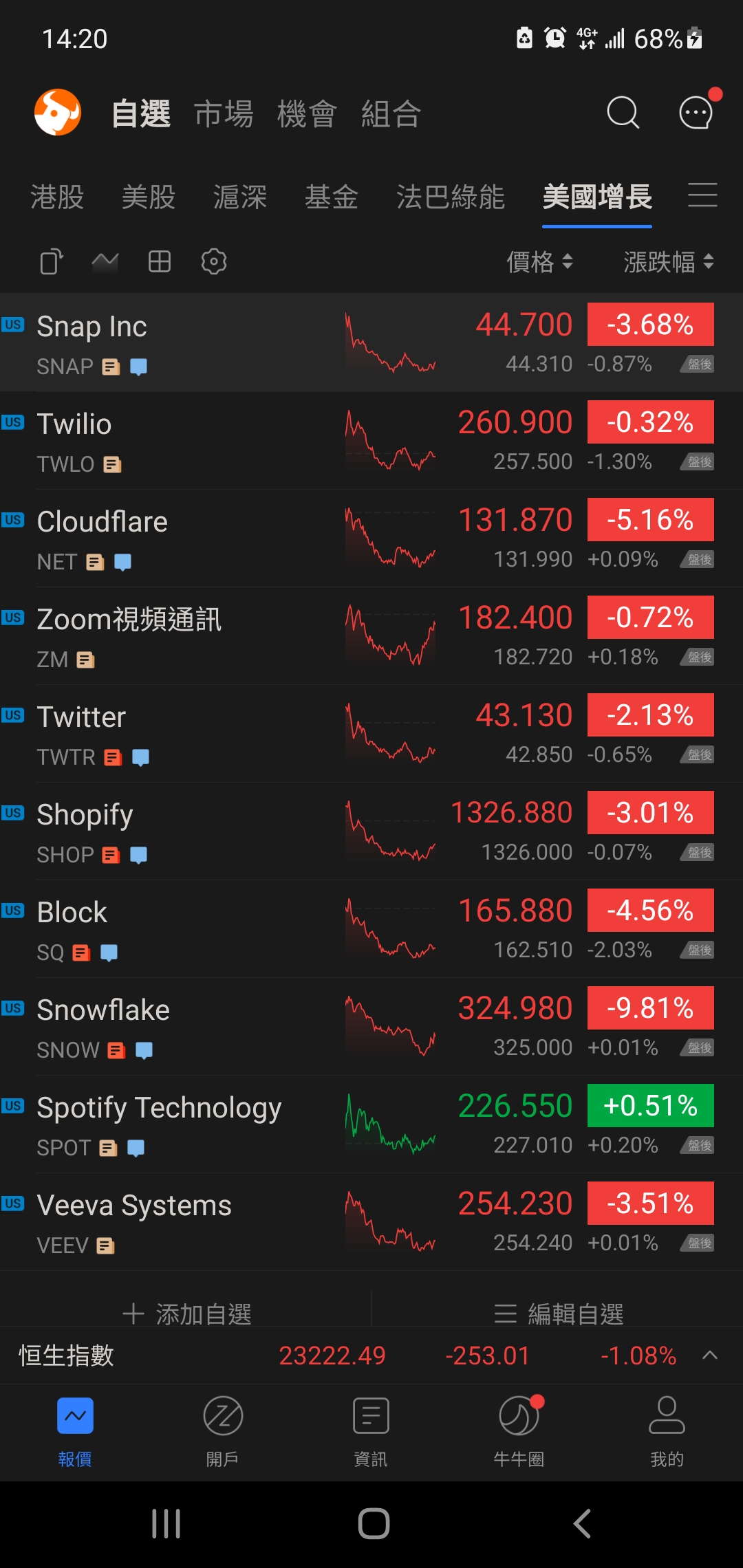This screenshot has width=743, height=1568.
Task: Tap 添加自選 to add a stock
Action: [x=187, y=1314]
